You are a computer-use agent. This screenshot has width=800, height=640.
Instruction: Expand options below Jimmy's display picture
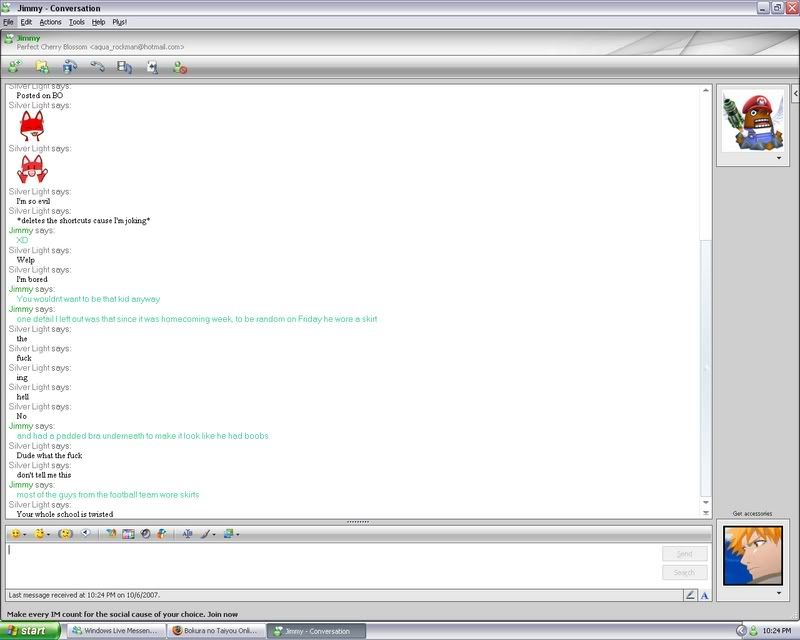coord(778,157)
